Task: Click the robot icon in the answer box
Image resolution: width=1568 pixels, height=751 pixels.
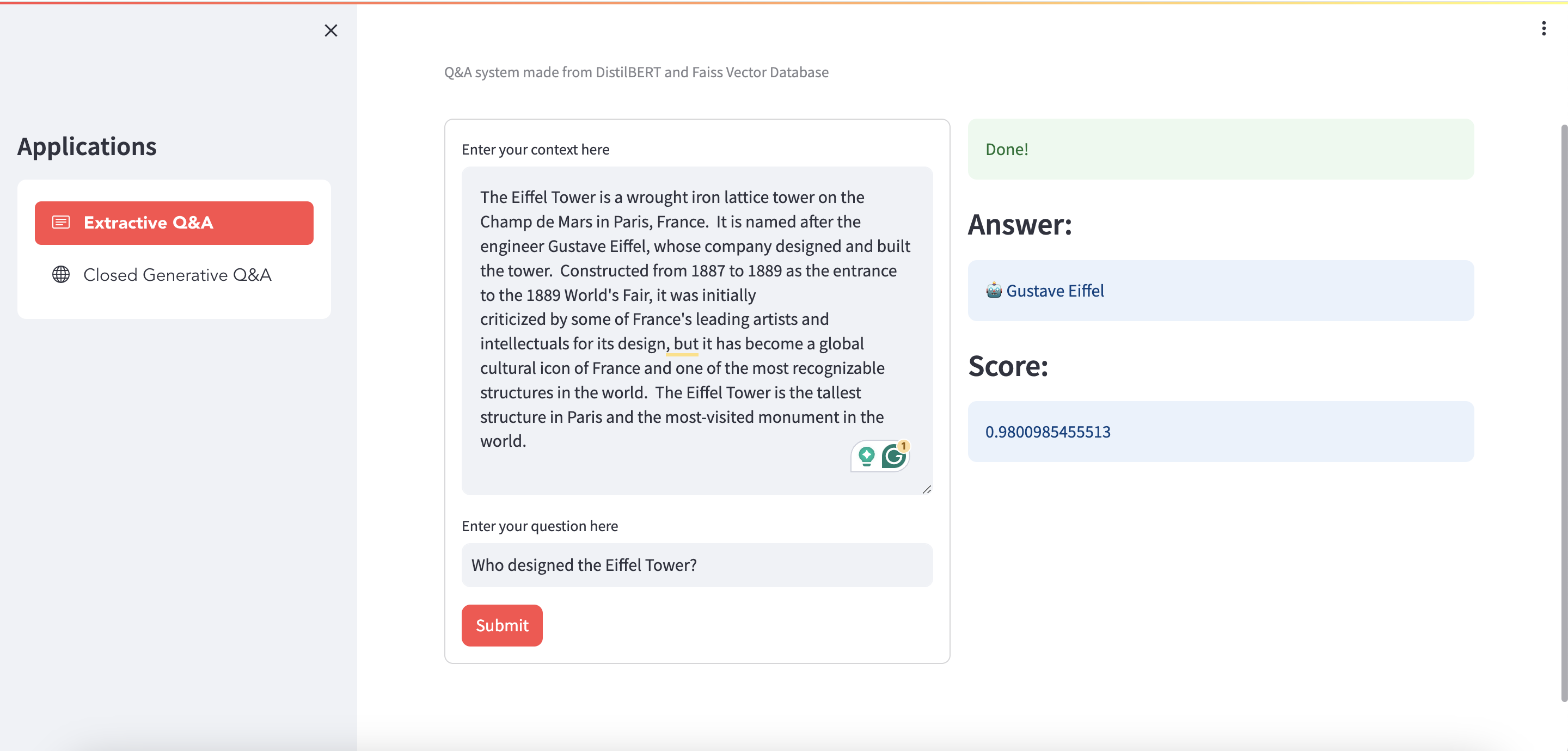Action: (994, 290)
